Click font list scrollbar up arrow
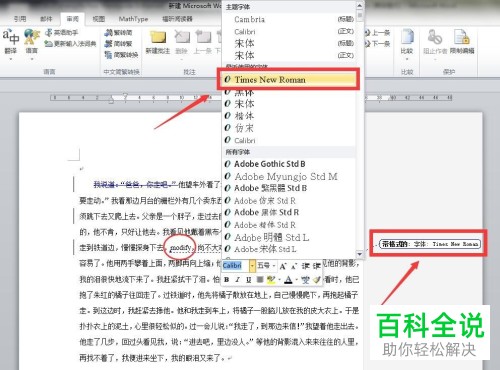Image resolution: width=500 pixels, height=370 pixels. (x=359, y=6)
